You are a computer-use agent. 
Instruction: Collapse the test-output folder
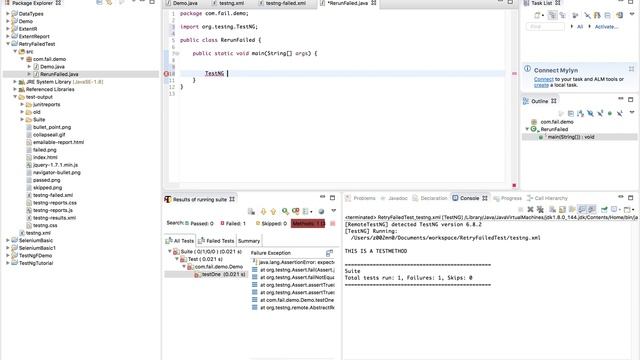[x=15, y=97]
